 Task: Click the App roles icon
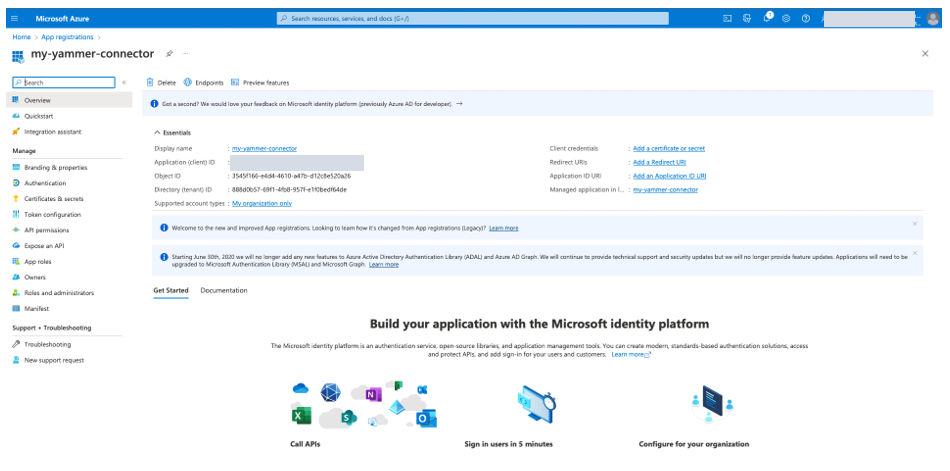coord(16,261)
